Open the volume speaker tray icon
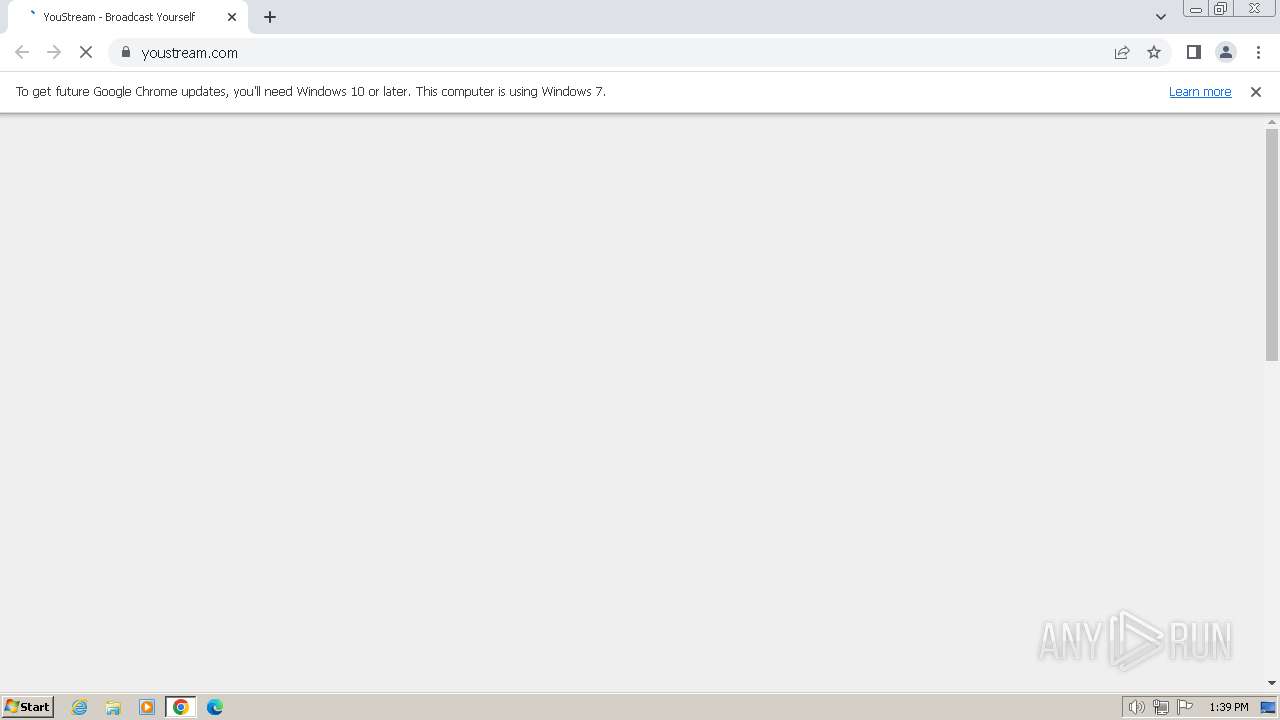Screen dimensions: 1280x720 [x=1136, y=707]
